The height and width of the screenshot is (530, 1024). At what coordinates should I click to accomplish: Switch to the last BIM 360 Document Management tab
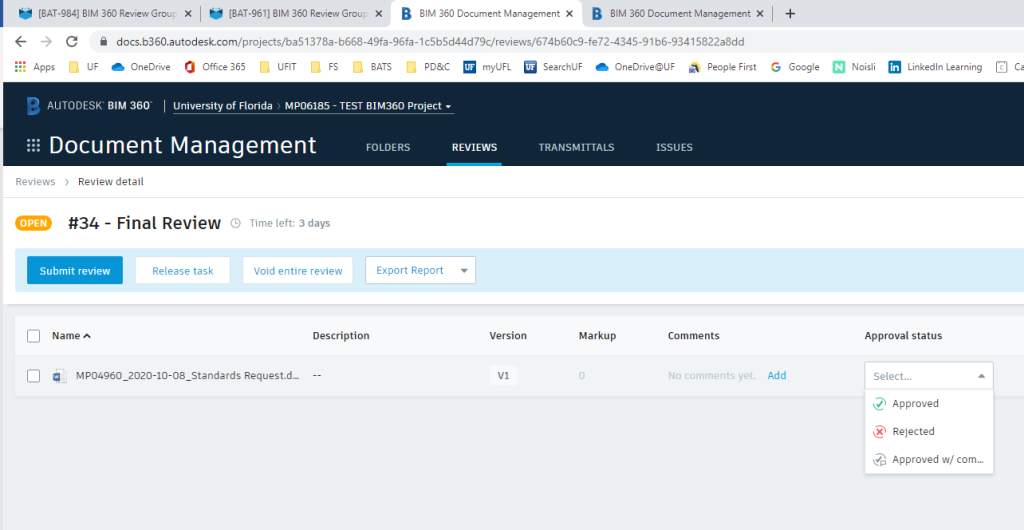tap(676, 14)
